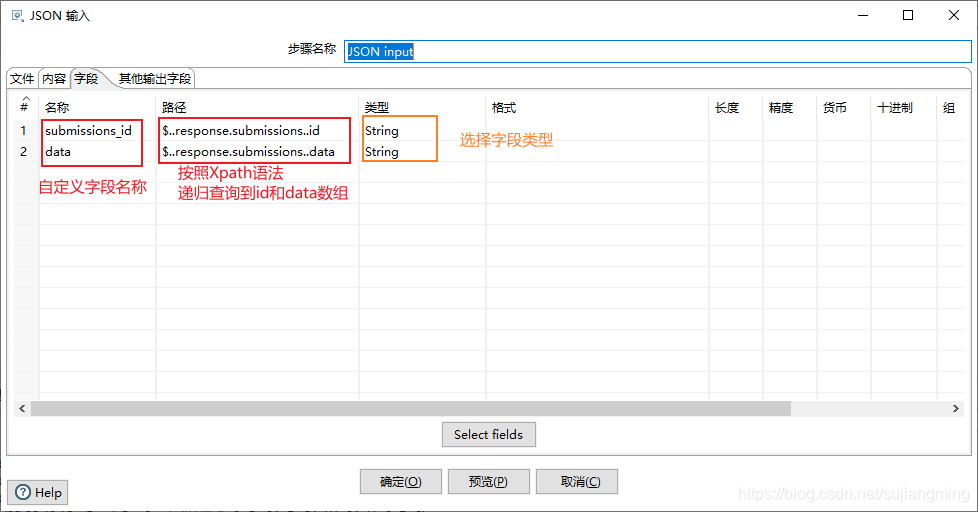
Task: Select the 字段 tab
Action: point(87,79)
